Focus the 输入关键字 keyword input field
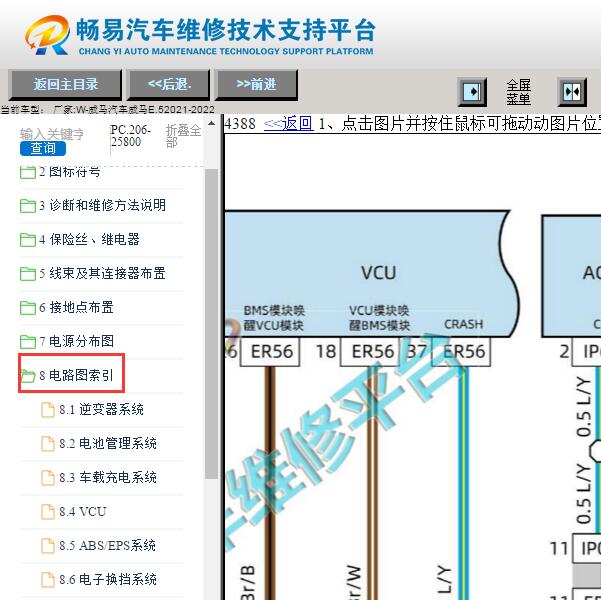The image size is (601, 600). point(52,134)
